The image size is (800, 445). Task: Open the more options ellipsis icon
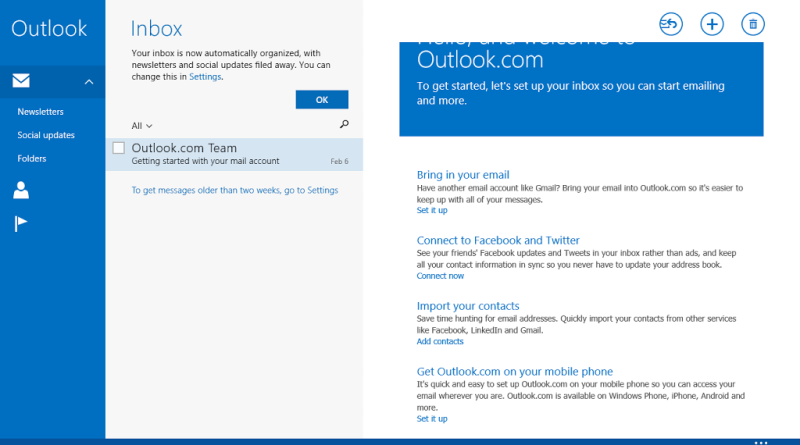[761, 440]
